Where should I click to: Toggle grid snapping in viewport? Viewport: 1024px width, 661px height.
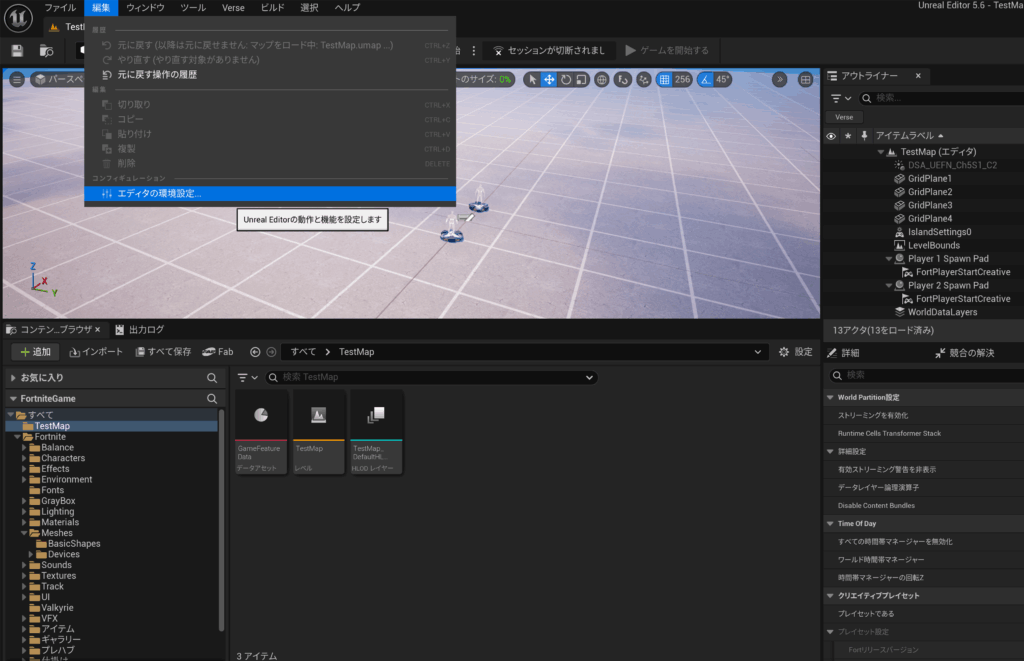pos(664,80)
